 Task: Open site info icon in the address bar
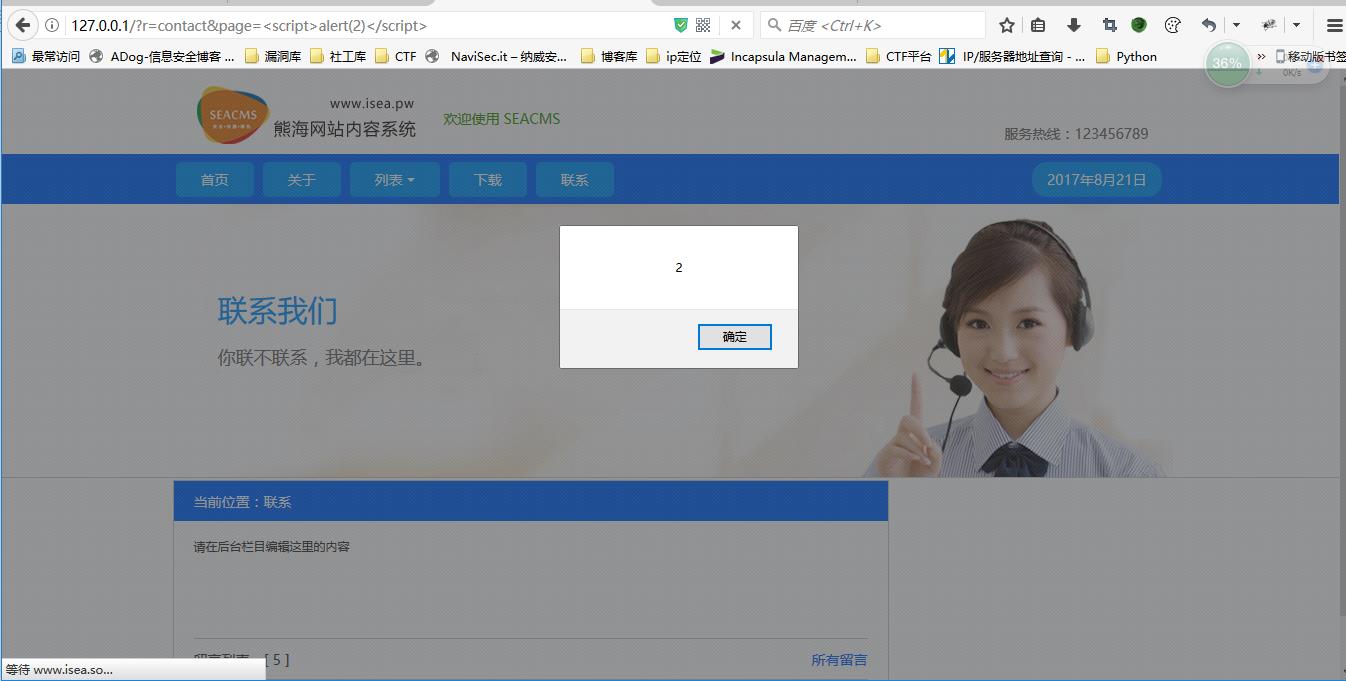point(52,25)
